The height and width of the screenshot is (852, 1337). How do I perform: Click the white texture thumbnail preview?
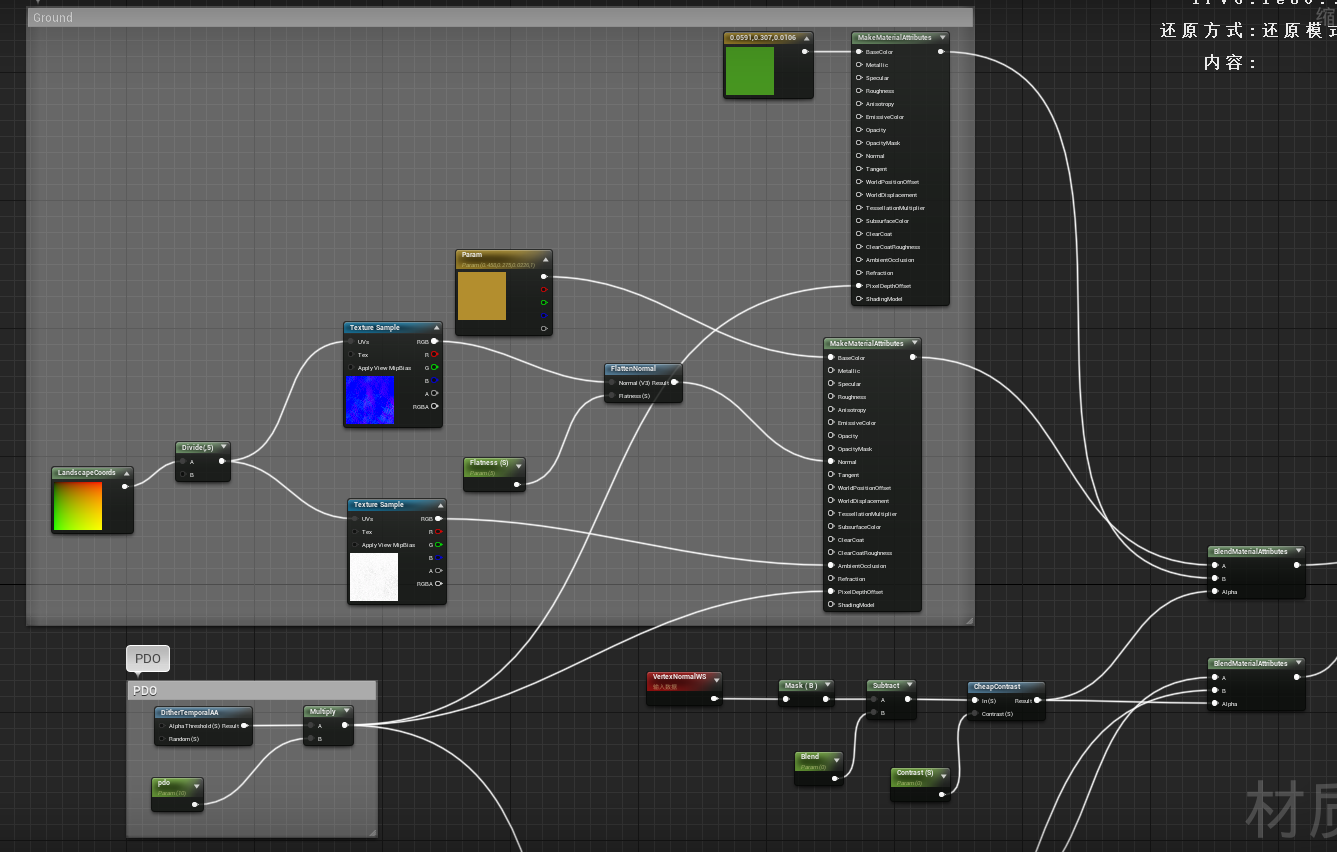(374, 577)
